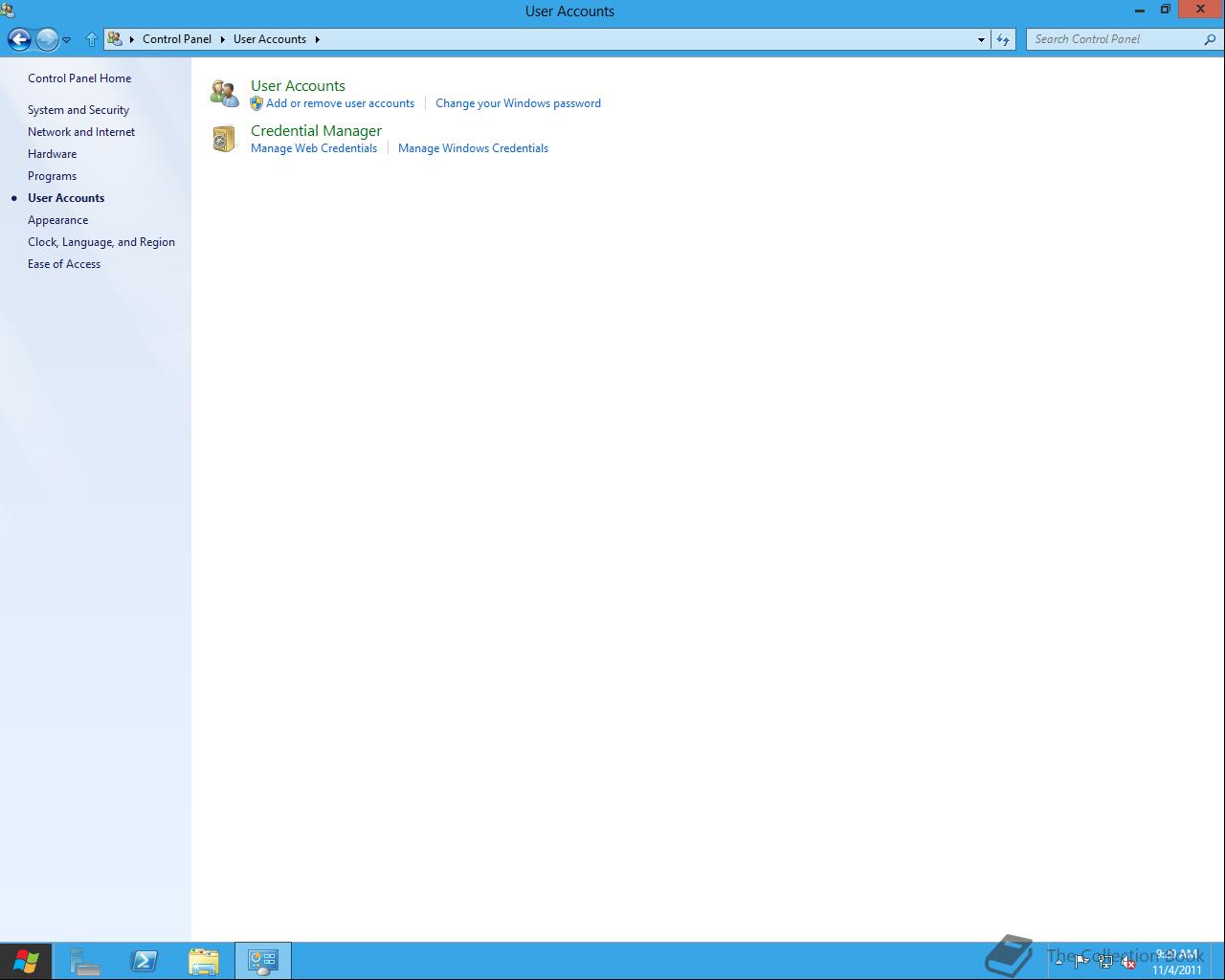The height and width of the screenshot is (980, 1225).
Task: Open Control Panel Home link
Action: pos(79,78)
